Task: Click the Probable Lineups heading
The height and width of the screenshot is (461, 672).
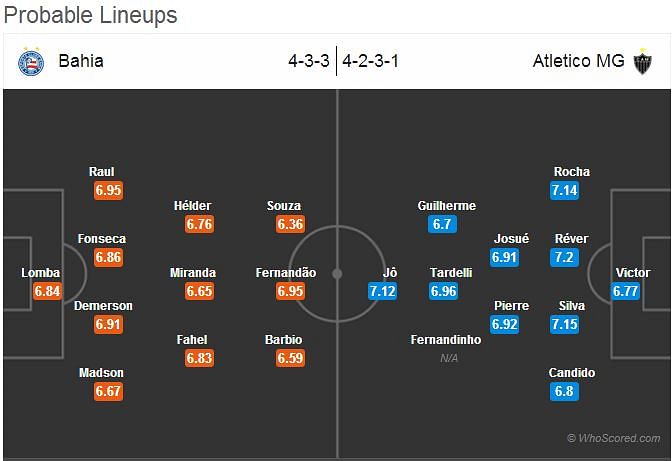Action: [90, 15]
